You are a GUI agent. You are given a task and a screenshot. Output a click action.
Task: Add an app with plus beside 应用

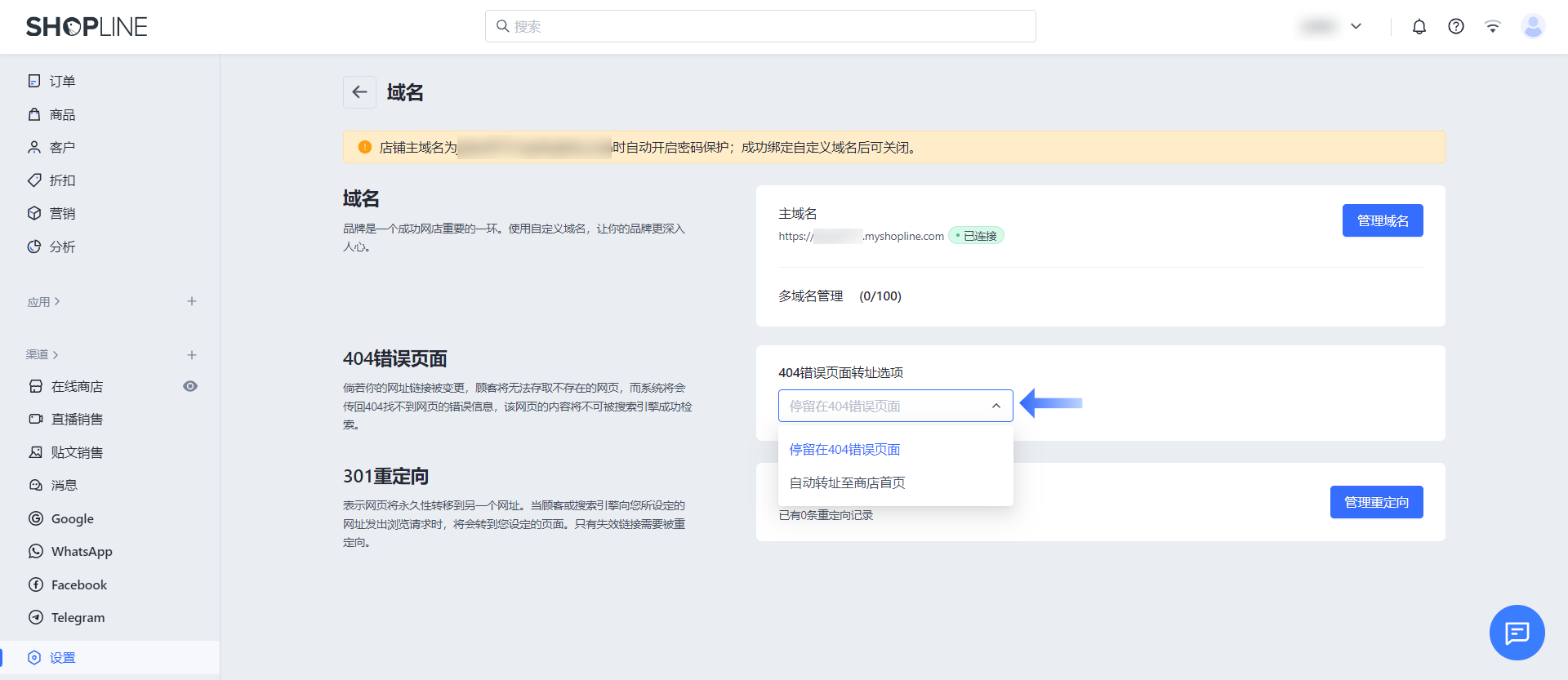(192, 301)
